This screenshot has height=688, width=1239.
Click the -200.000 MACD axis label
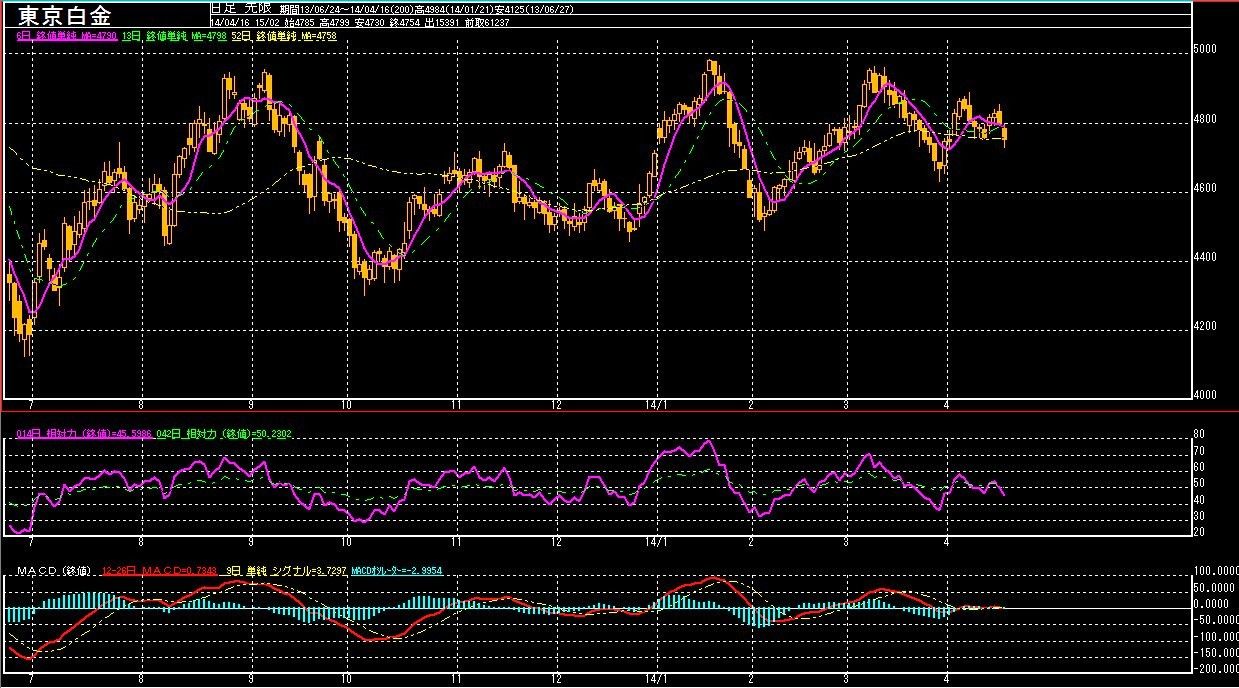[x=1214, y=669]
